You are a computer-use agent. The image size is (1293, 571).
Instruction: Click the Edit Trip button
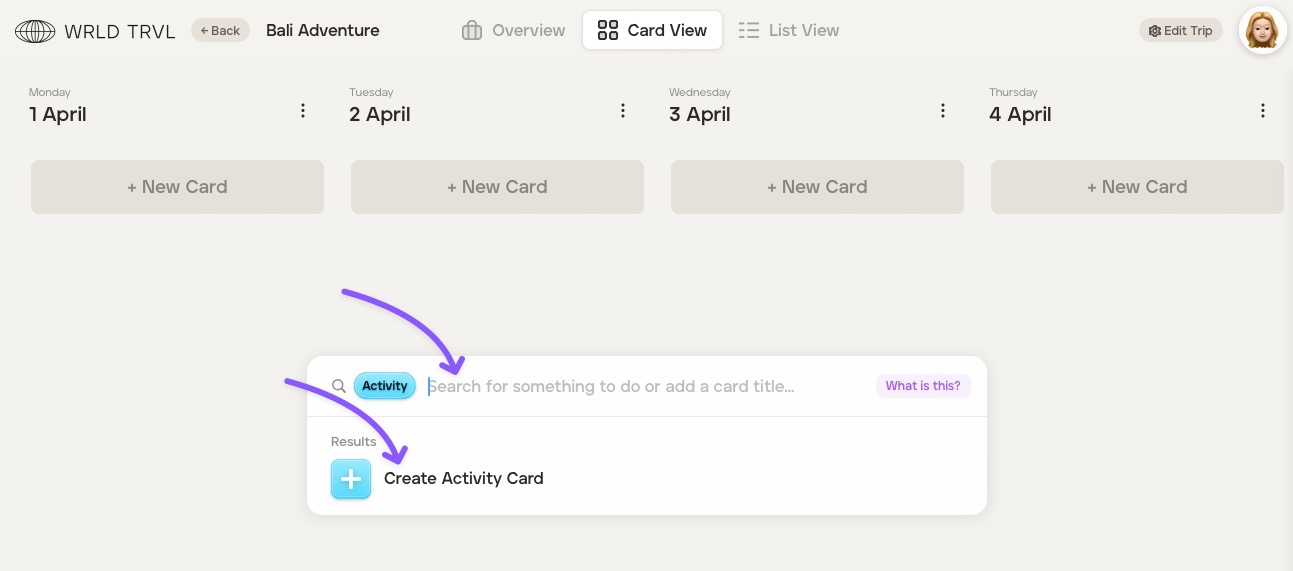(x=1181, y=30)
